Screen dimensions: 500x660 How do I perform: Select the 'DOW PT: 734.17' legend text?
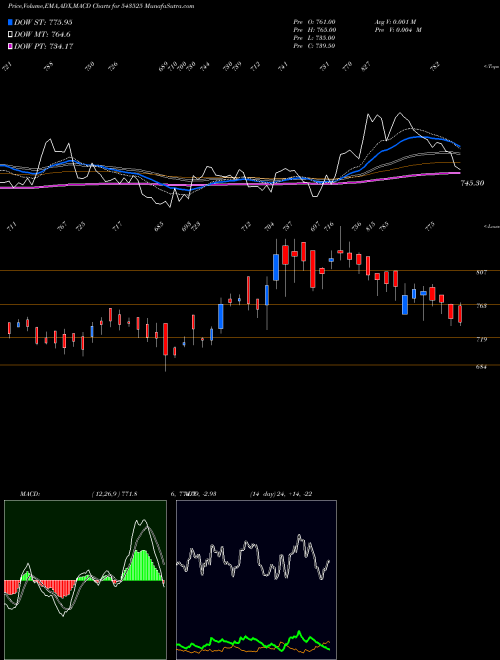(x=44, y=47)
